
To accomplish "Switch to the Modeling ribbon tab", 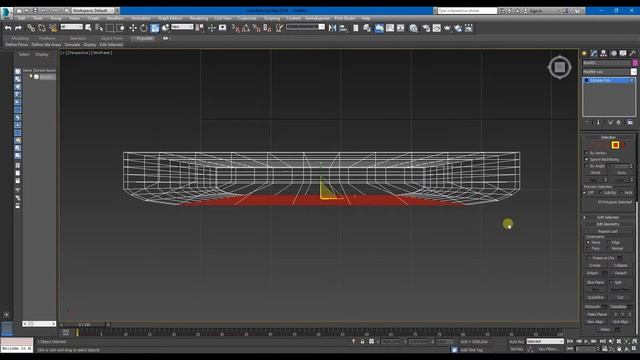I will pyautogui.click(x=20, y=38).
